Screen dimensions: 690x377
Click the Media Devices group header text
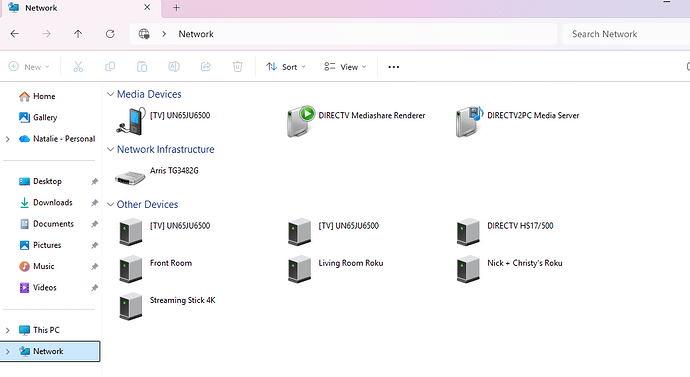pos(149,94)
